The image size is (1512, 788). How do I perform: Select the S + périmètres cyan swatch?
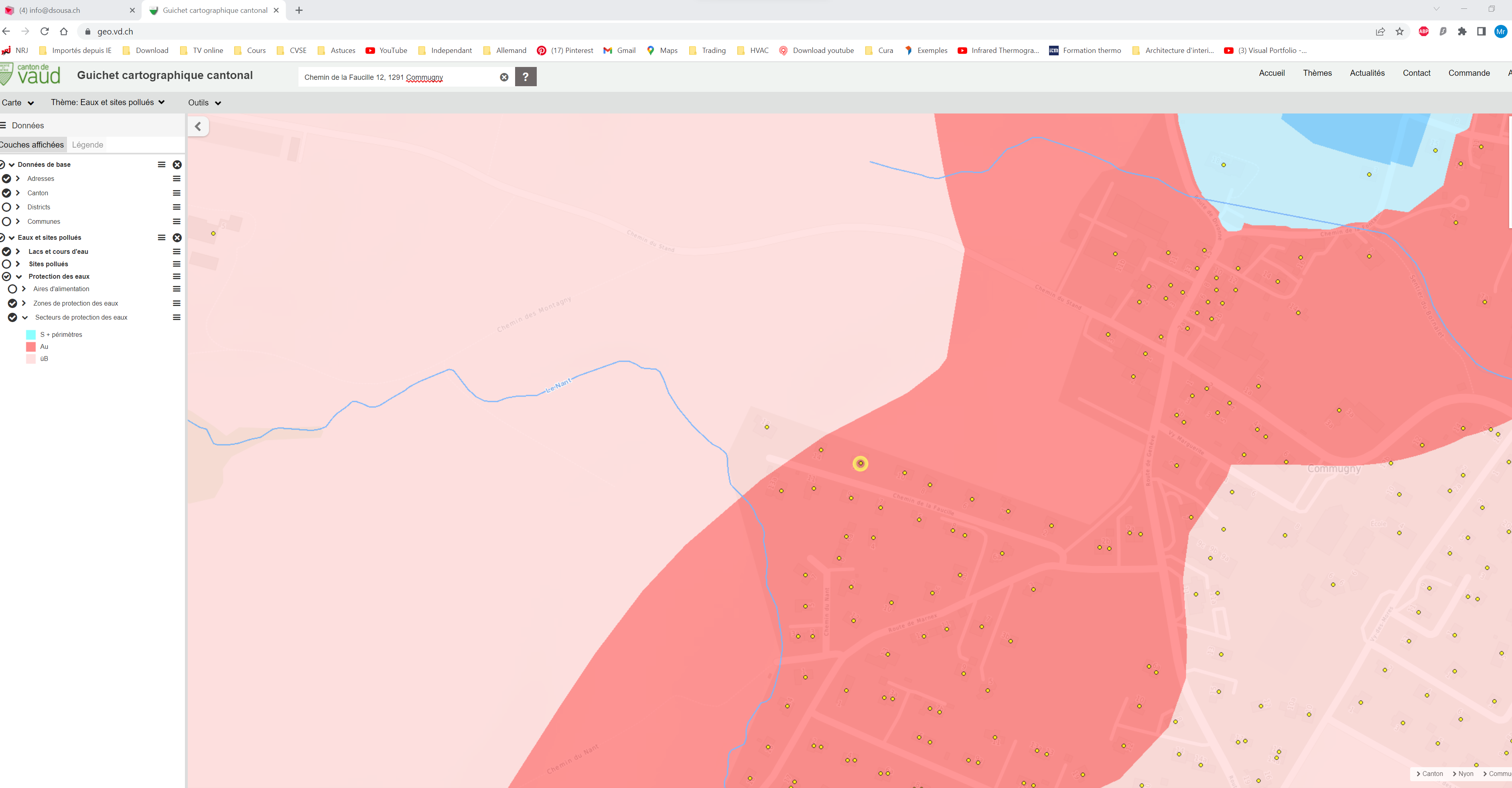(x=31, y=334)
